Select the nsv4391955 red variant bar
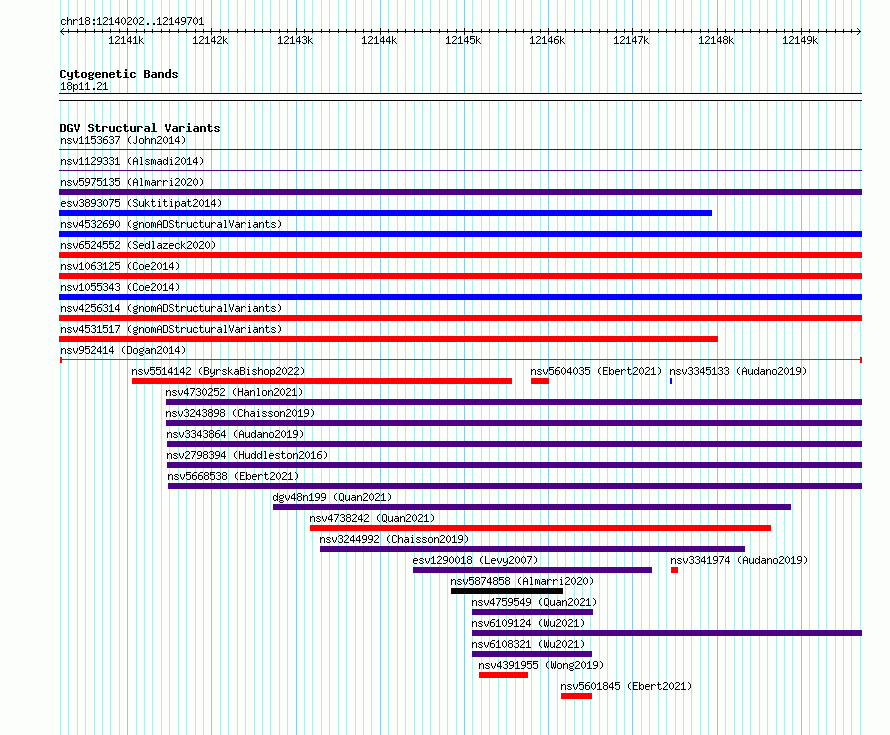890x735 pixels. coord(503,675)
